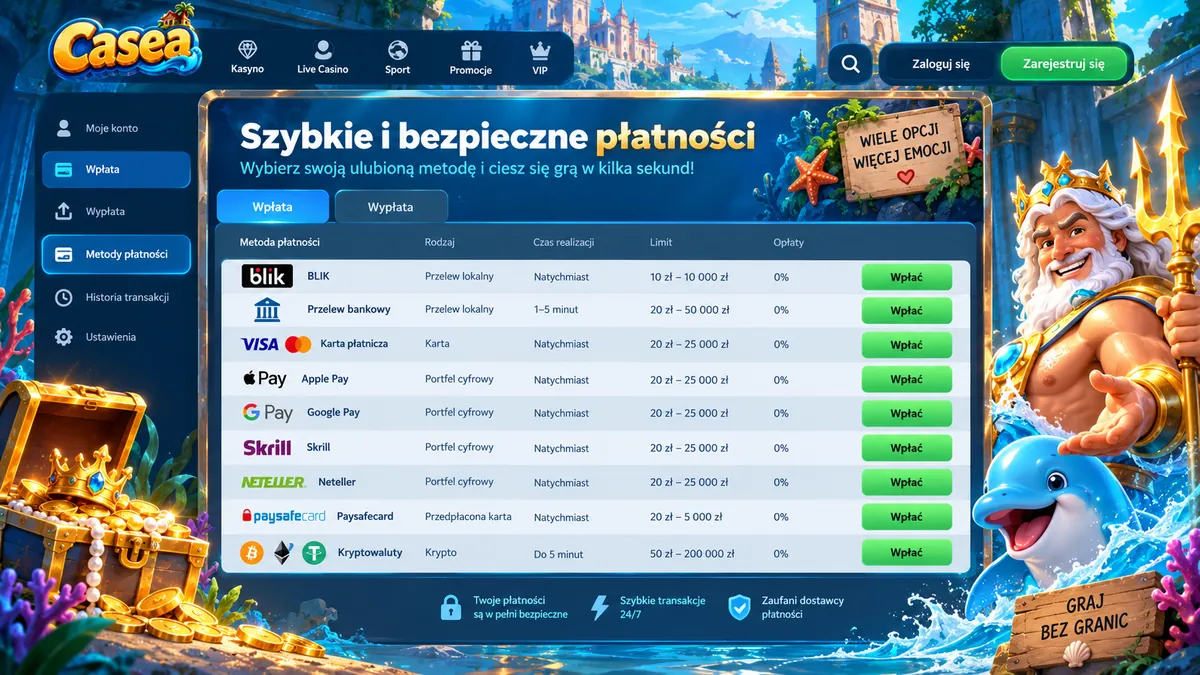Open the Kasyno diamond icon
This screenshot has height=675, width=1200.
247,49
